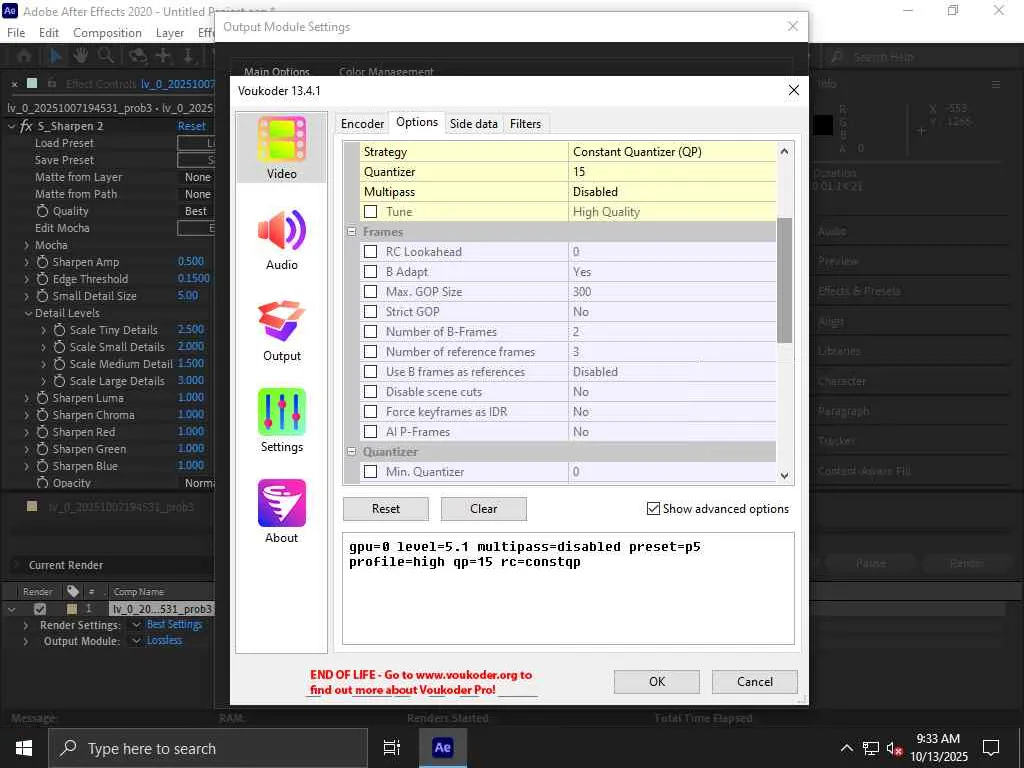
Task: Collapse the Detail Levels group
Action: click(28, 313)
